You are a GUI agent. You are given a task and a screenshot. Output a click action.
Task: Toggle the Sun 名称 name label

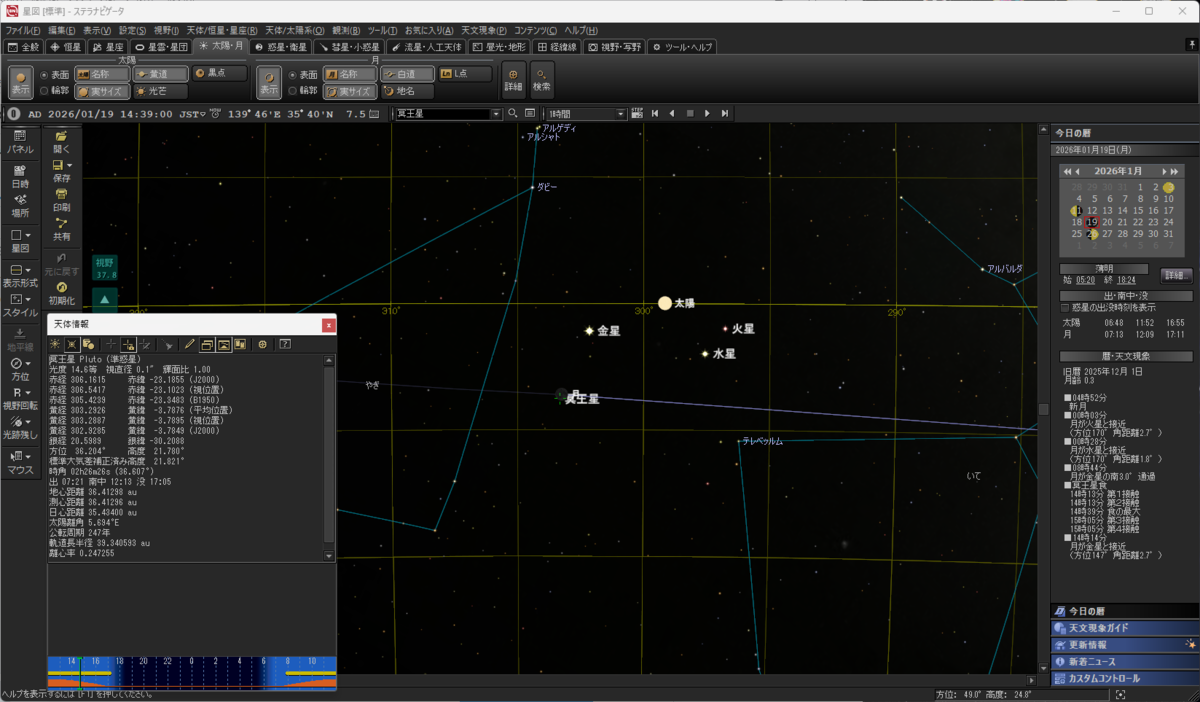coord(101,74)
